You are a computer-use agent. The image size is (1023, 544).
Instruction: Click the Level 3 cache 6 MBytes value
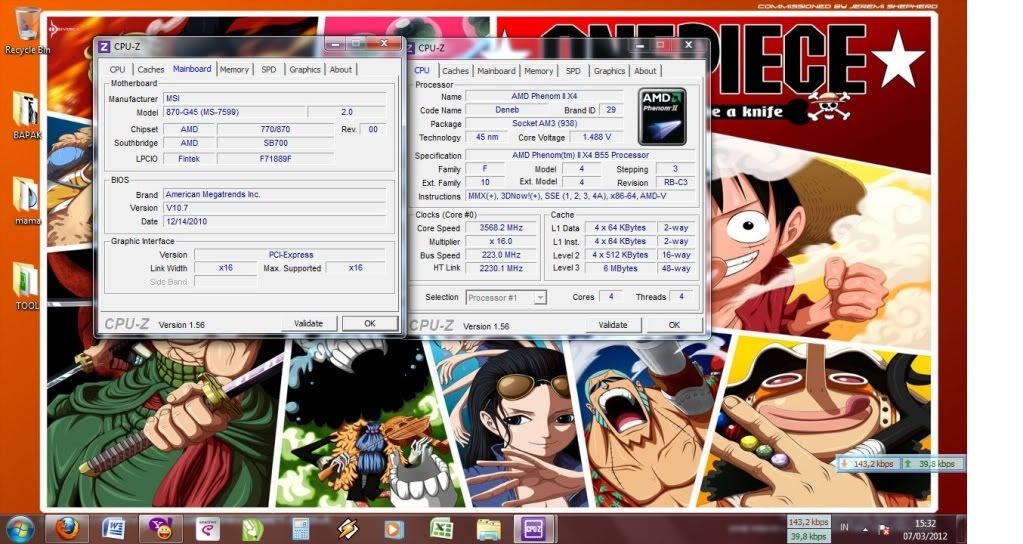pyautogui.click(x=620, y=268)
